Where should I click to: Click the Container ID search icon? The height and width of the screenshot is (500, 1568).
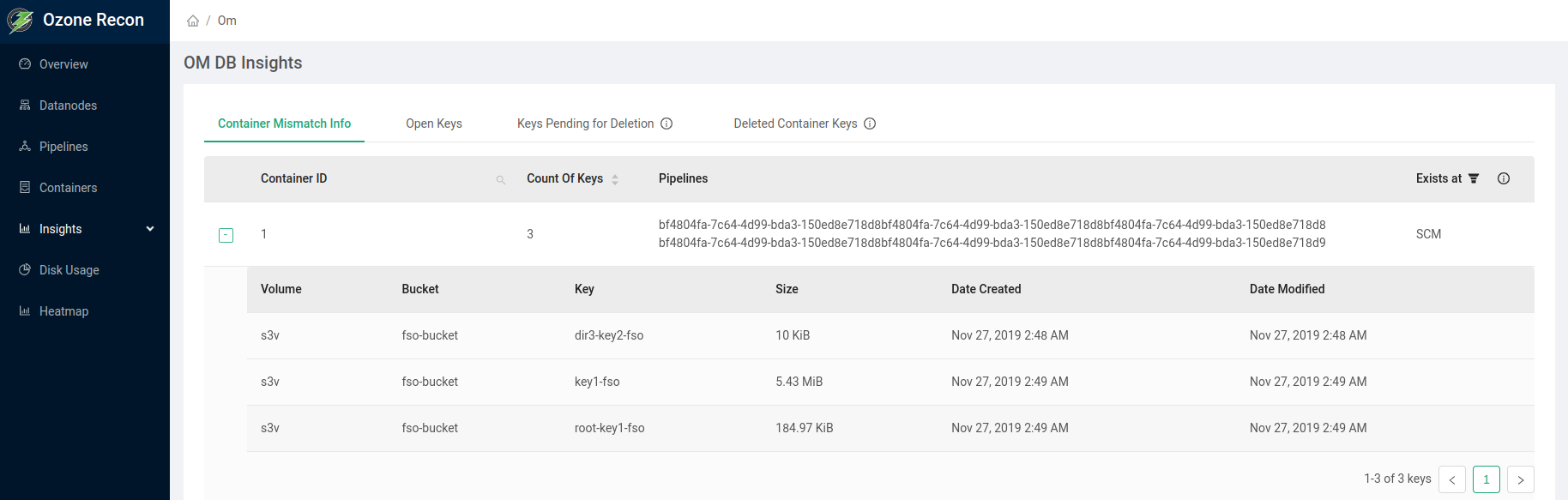(x=501, y=179)
